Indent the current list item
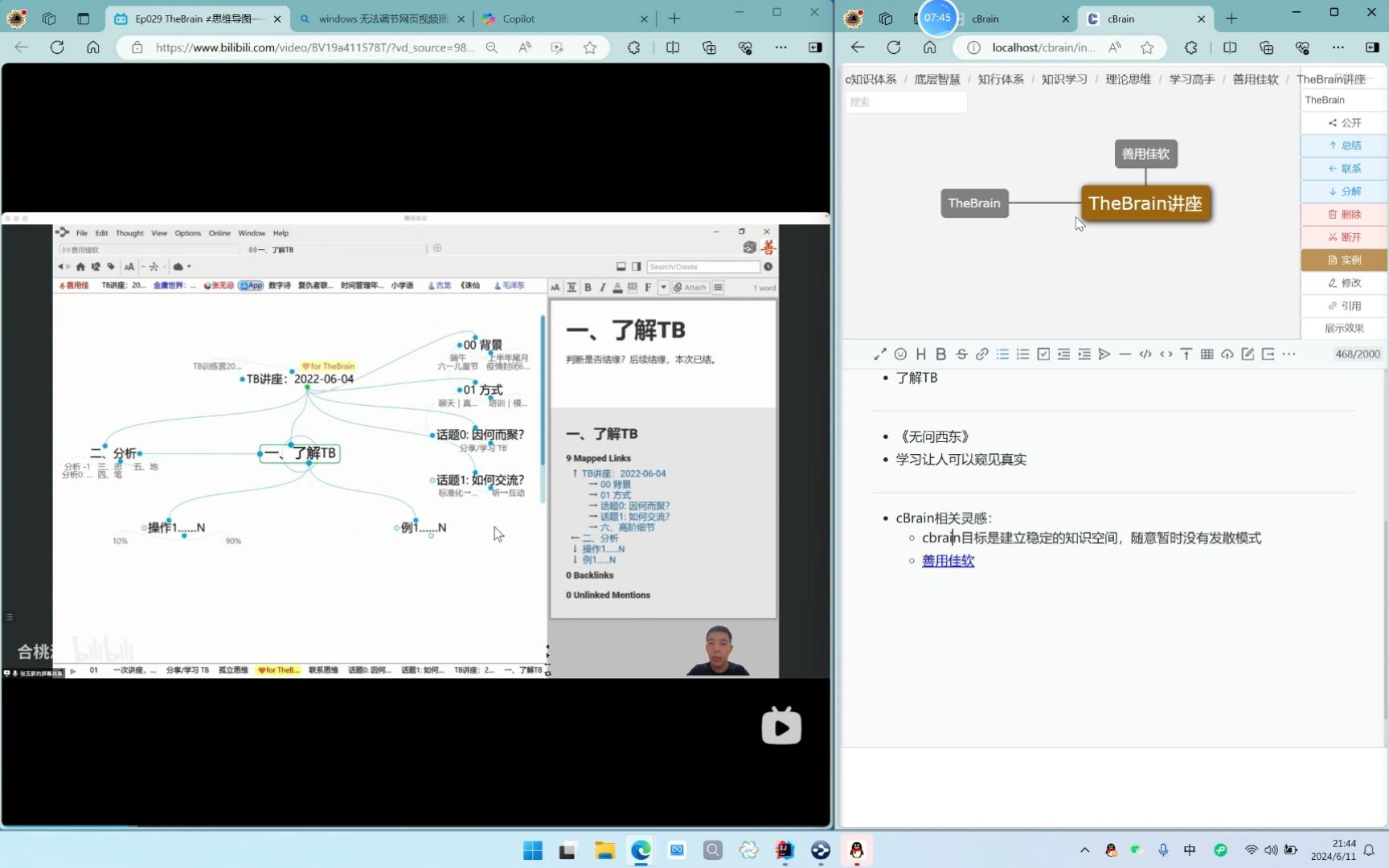The width and height of the screenshot is (1389, 868). click(1084, 354)
